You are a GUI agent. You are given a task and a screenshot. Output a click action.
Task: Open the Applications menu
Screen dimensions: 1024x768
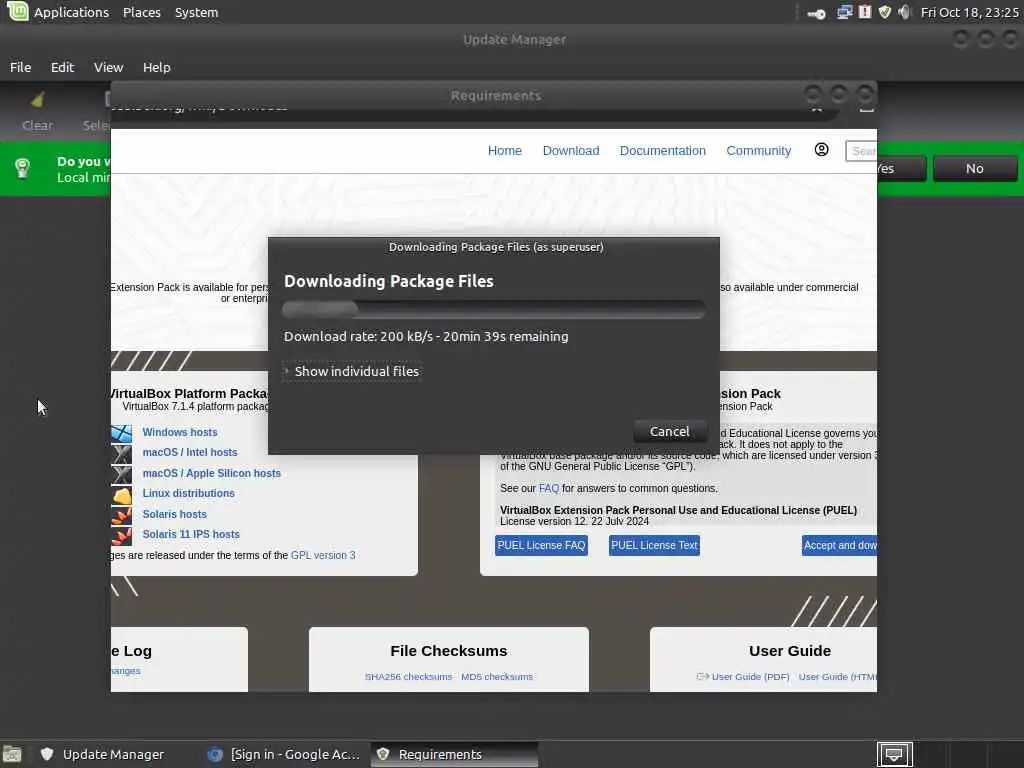coord(71,12)
